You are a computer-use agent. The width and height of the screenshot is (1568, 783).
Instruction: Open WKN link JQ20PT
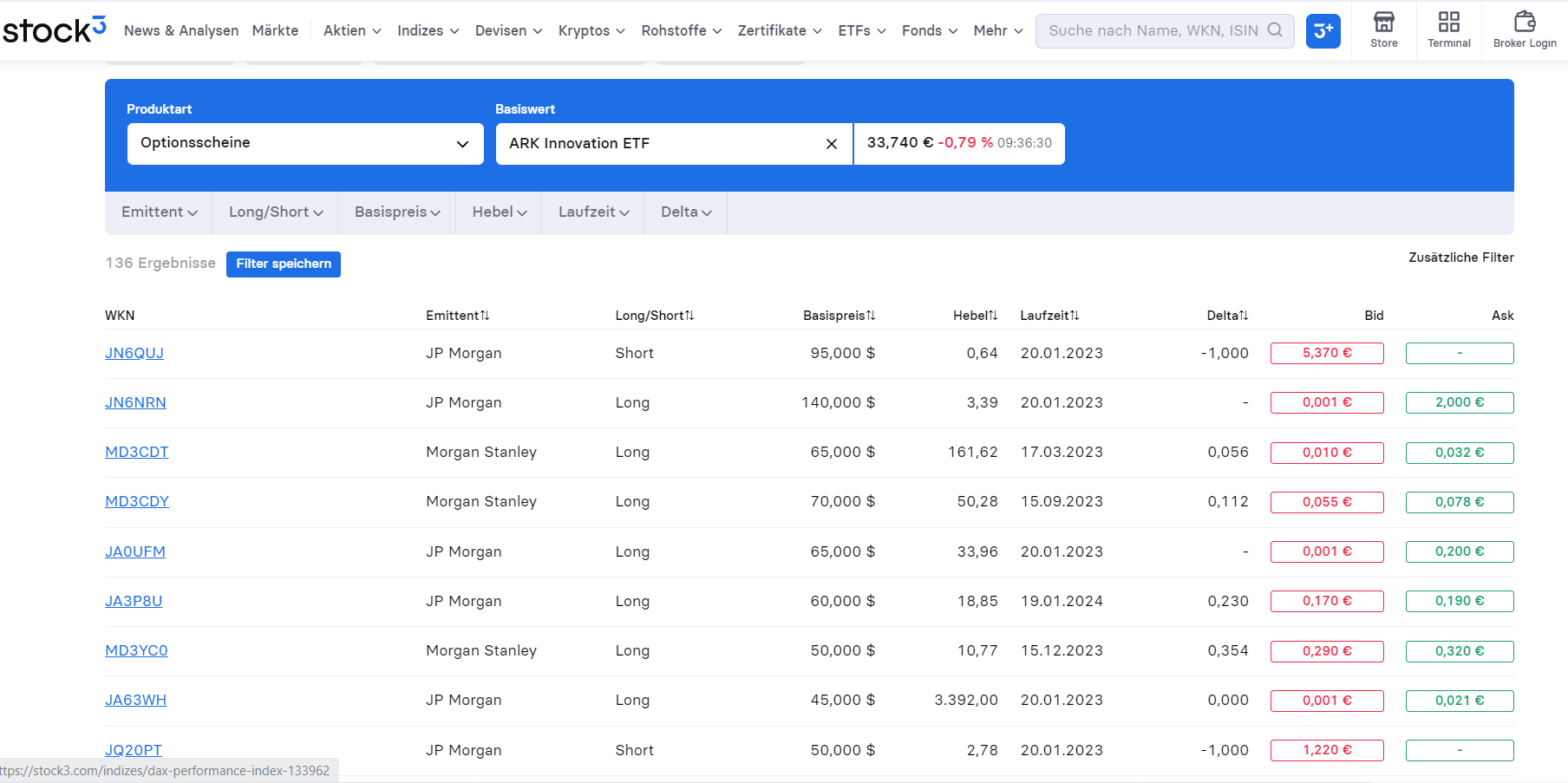[134, 750]
